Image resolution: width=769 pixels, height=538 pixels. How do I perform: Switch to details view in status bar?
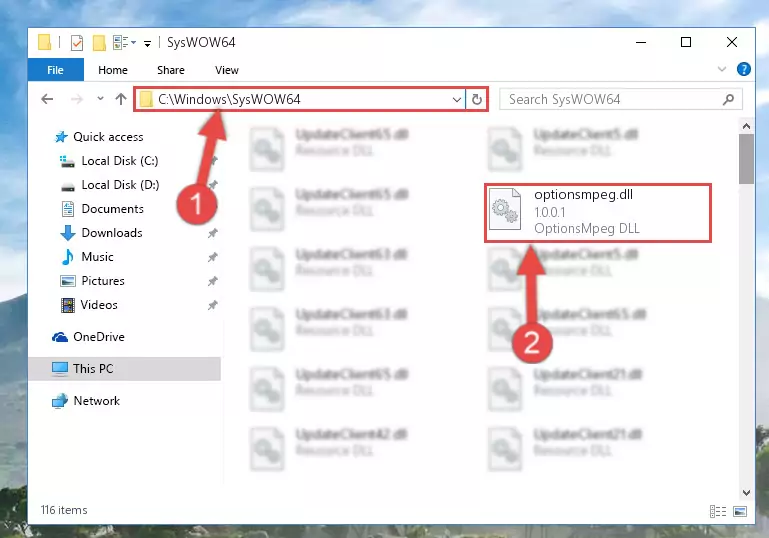pyautogui.click(x=718, y=512)
